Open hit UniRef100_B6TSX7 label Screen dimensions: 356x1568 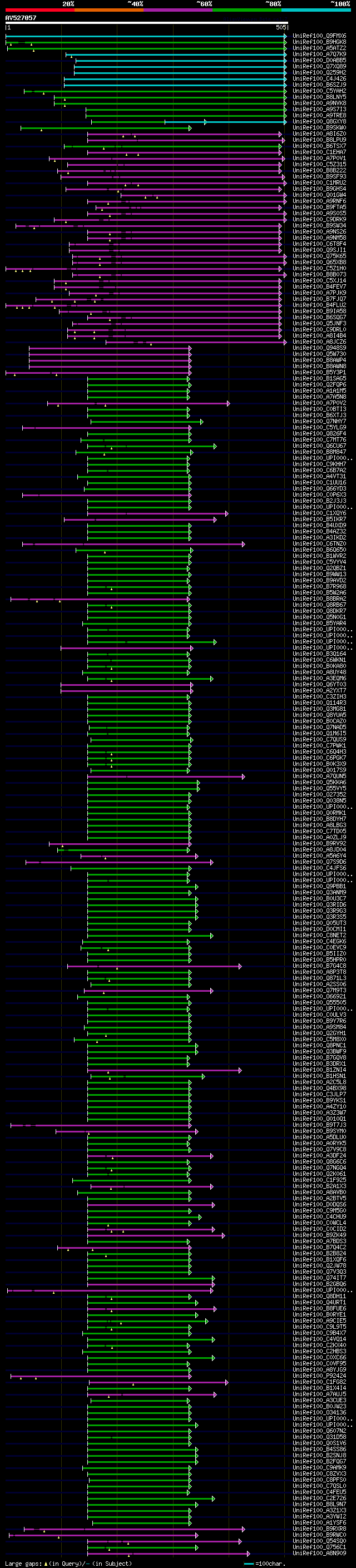pos(319,146)
